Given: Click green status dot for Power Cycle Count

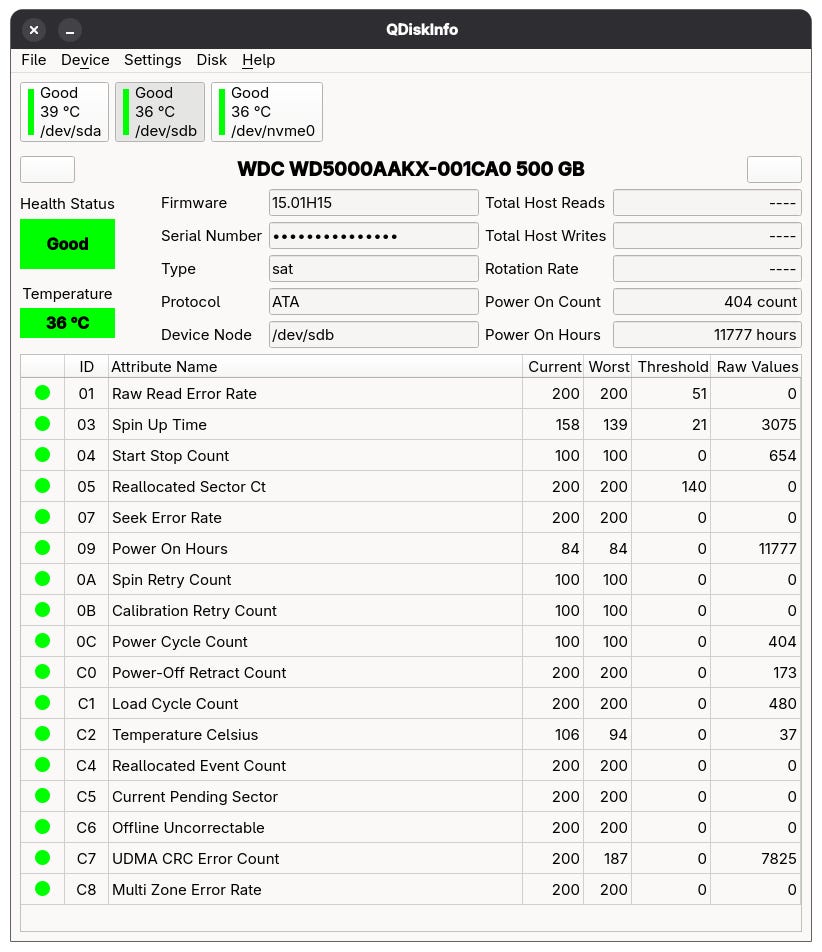Looking at the screenshot, I should point(42,641).
